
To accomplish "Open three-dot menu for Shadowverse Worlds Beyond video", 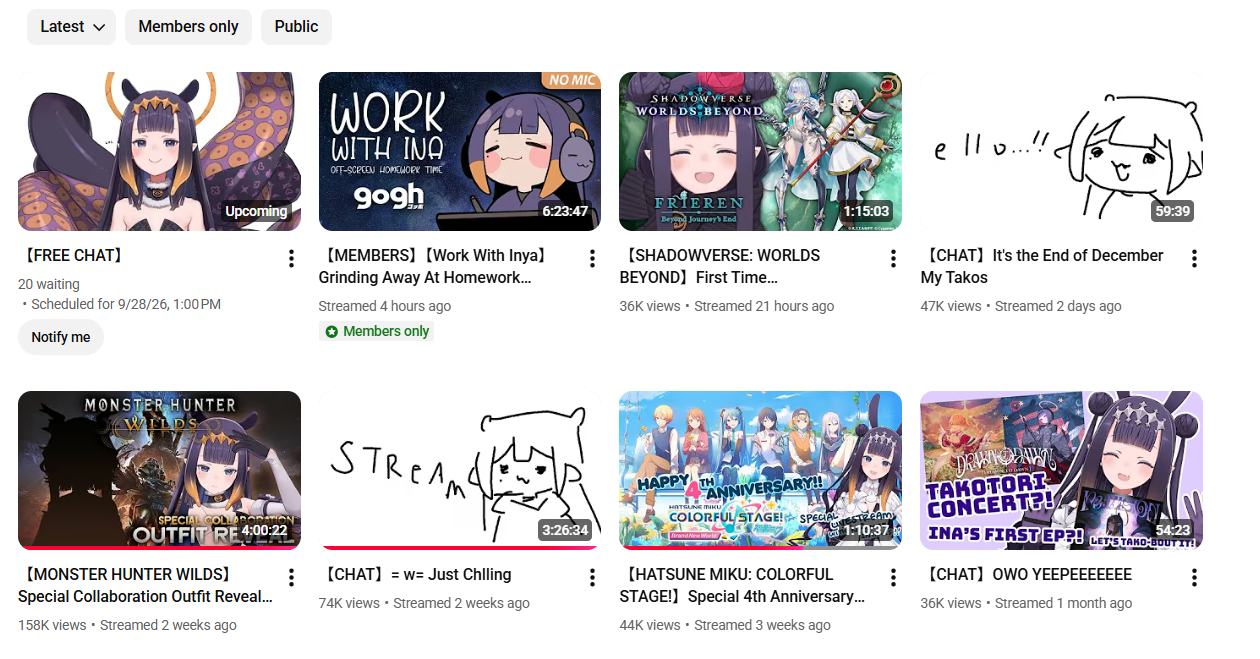I will (x=893, y=259).
